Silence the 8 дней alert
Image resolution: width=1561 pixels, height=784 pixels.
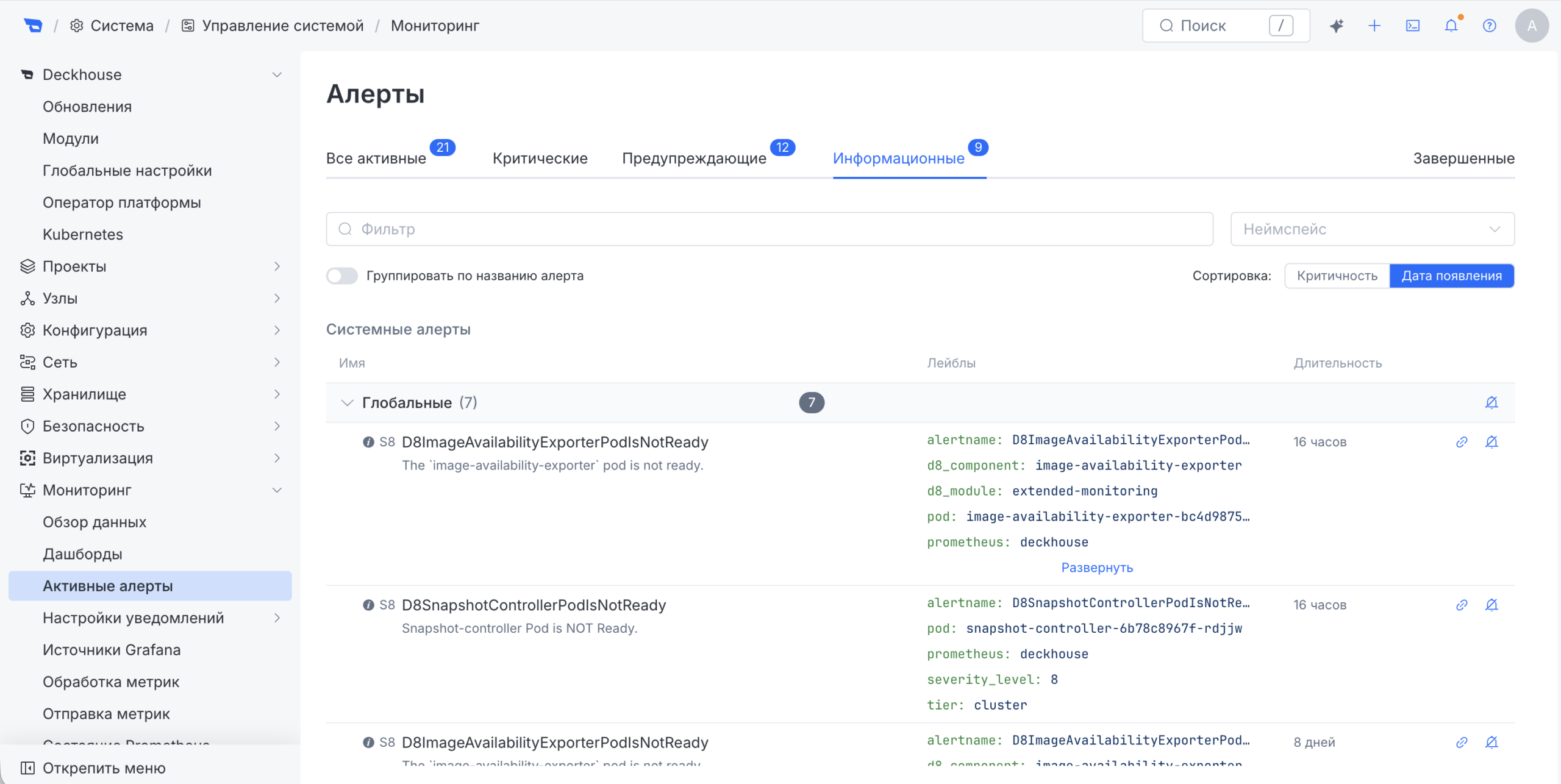(1491, 742)
